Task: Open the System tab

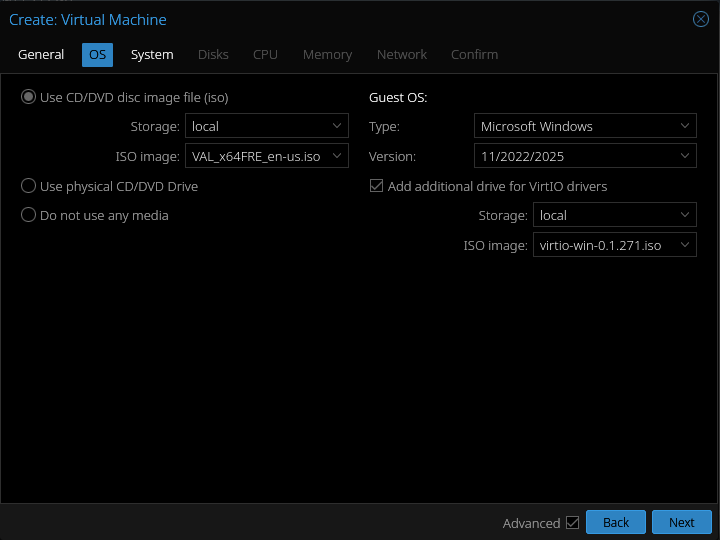Action: click(x=152, y=55)
